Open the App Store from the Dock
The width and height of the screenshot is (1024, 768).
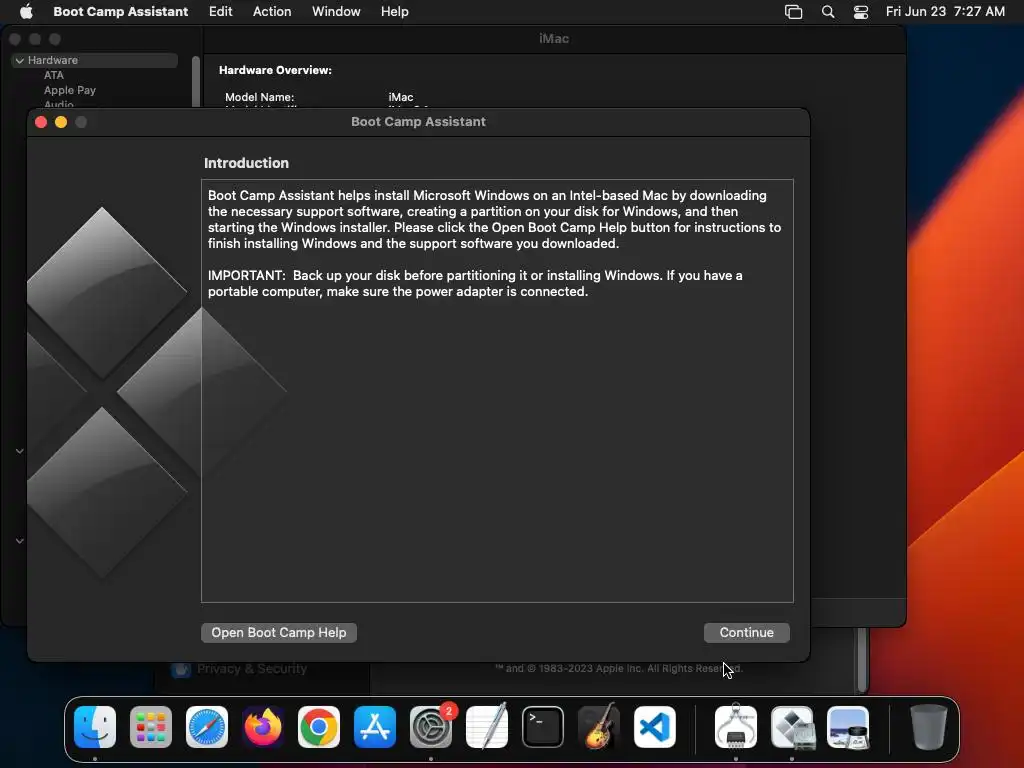[375, 727]
